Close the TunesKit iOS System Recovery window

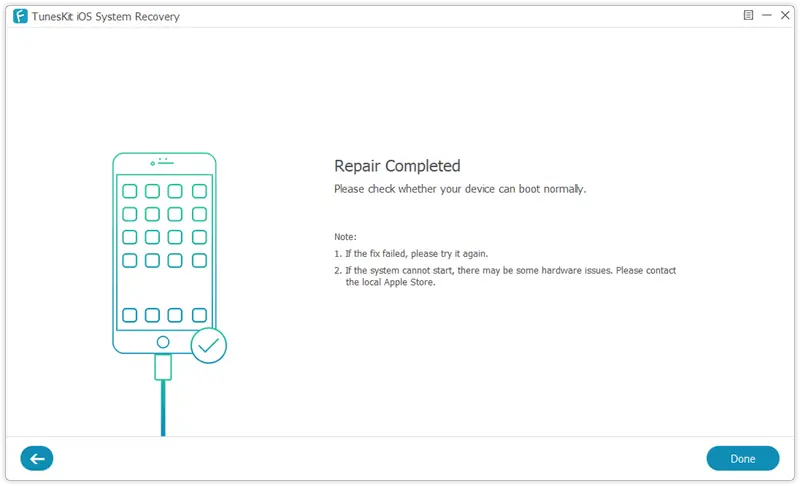(785, 15)
